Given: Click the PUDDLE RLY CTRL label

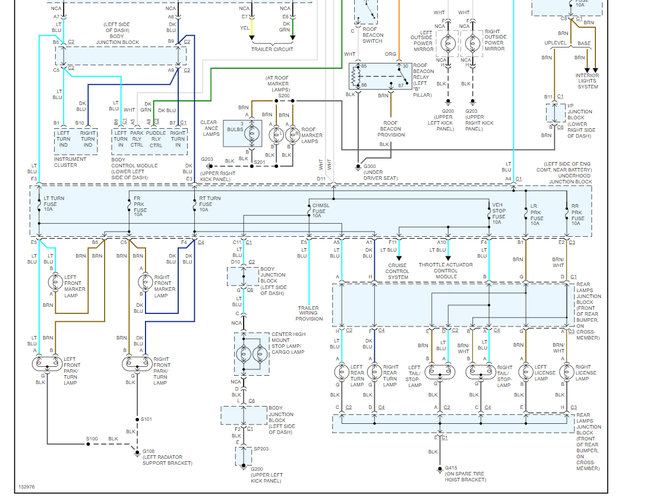Looking at the screenshot, I should [x=156, y=139].
